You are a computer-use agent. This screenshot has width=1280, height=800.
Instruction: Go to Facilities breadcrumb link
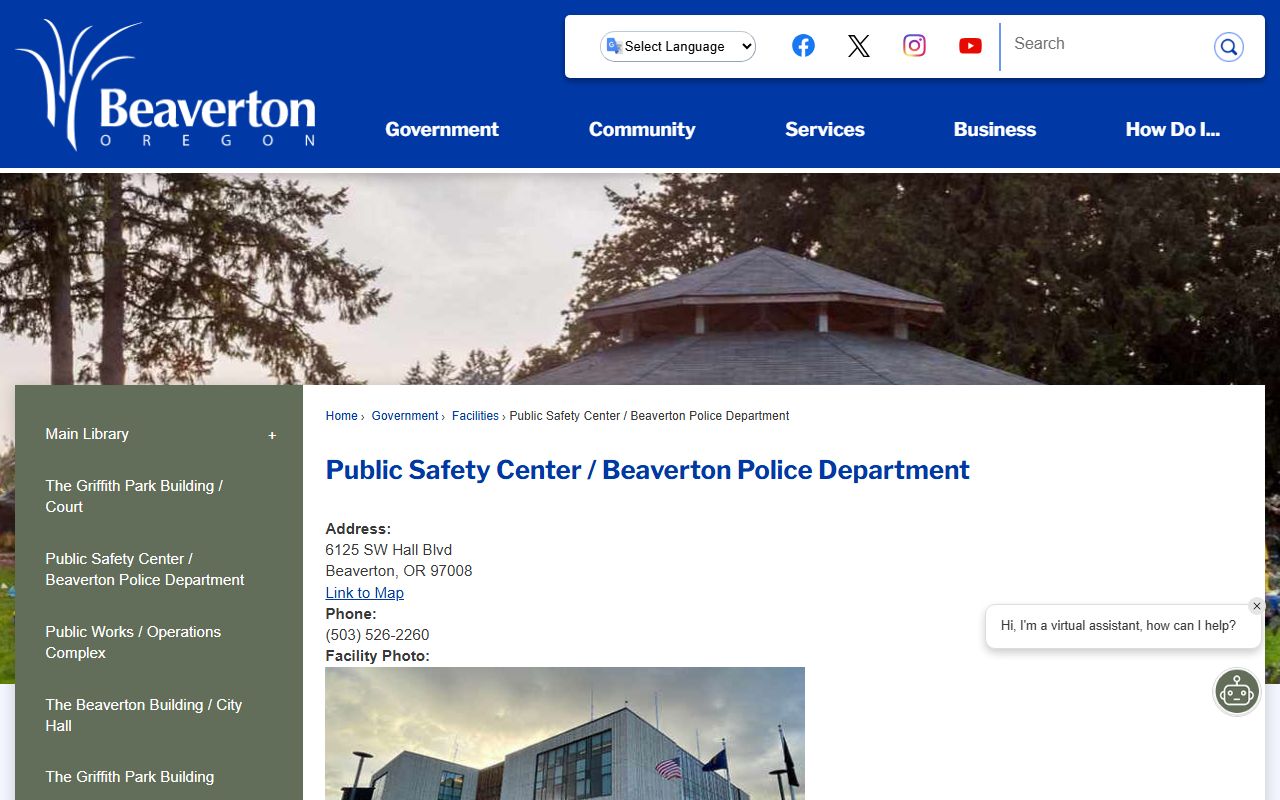tap(475, 416)
